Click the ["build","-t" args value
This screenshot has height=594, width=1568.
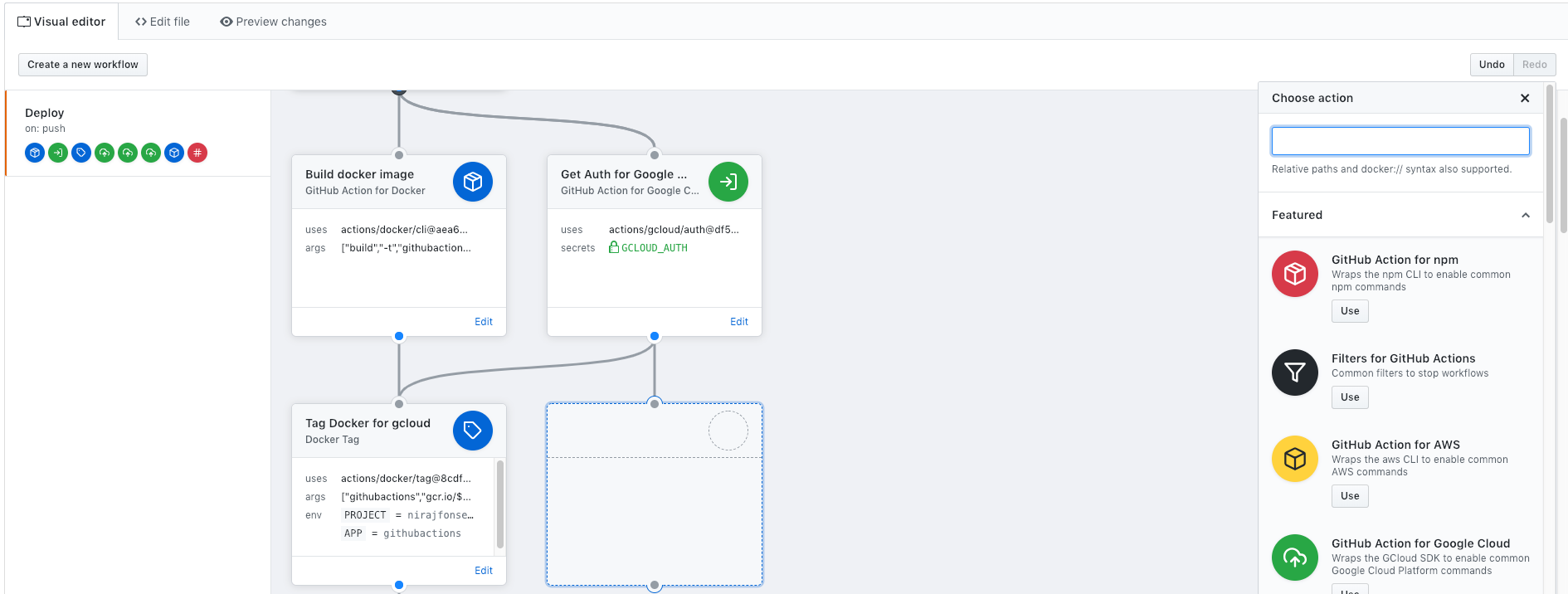tap(406, 248)
